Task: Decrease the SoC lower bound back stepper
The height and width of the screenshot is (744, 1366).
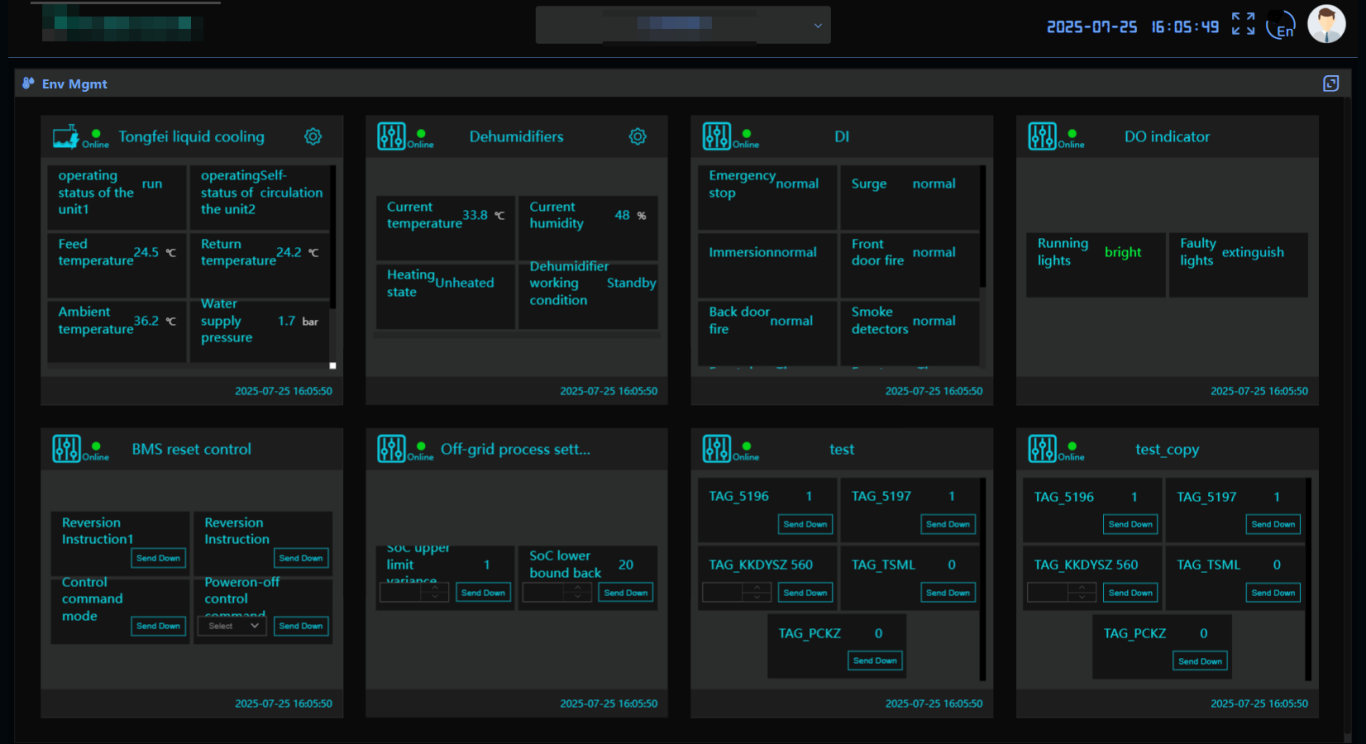Action: [579, 597]
